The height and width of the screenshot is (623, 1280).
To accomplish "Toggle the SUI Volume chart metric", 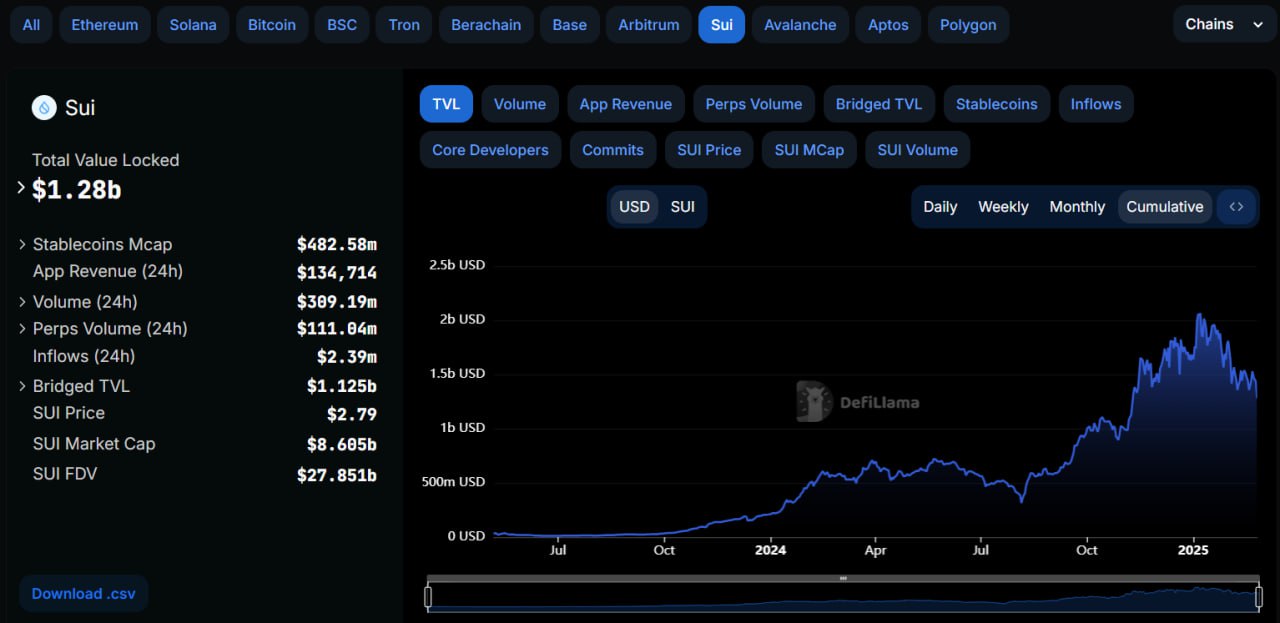I will tap(918, 150).
